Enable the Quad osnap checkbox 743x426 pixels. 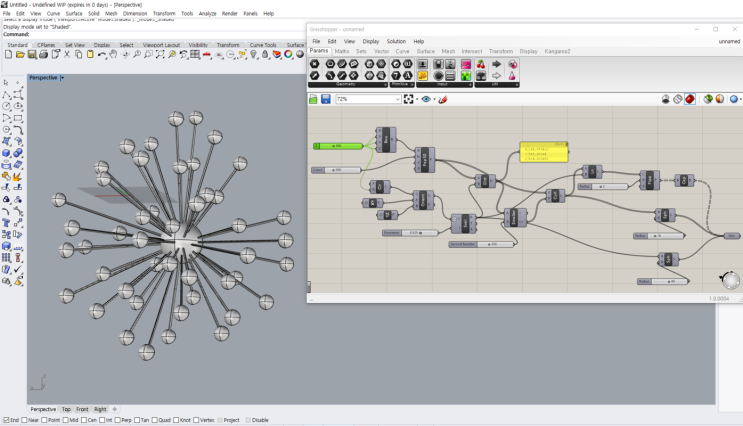tap(154, 420)
